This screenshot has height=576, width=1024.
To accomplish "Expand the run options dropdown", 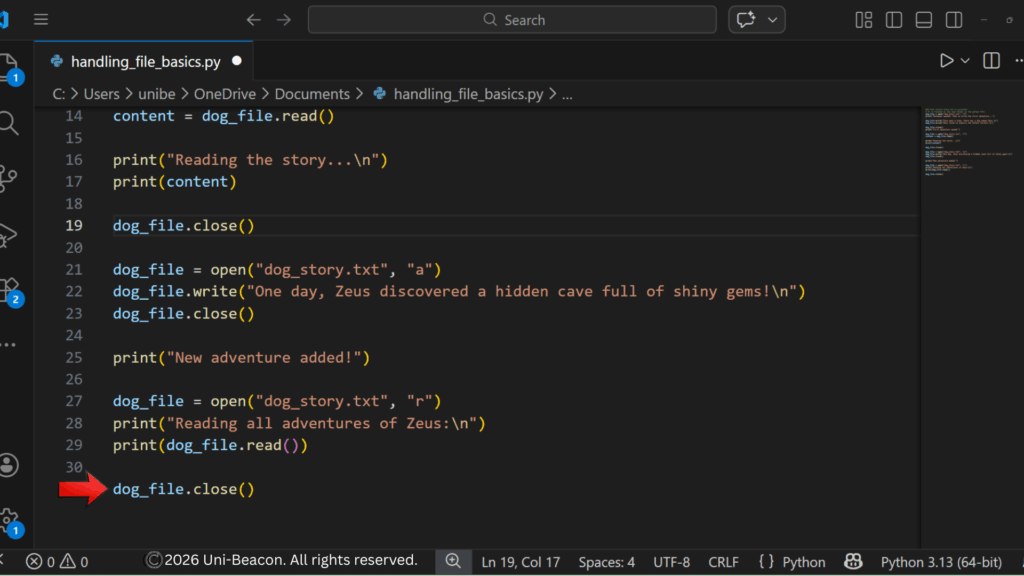I will [965, 61].
